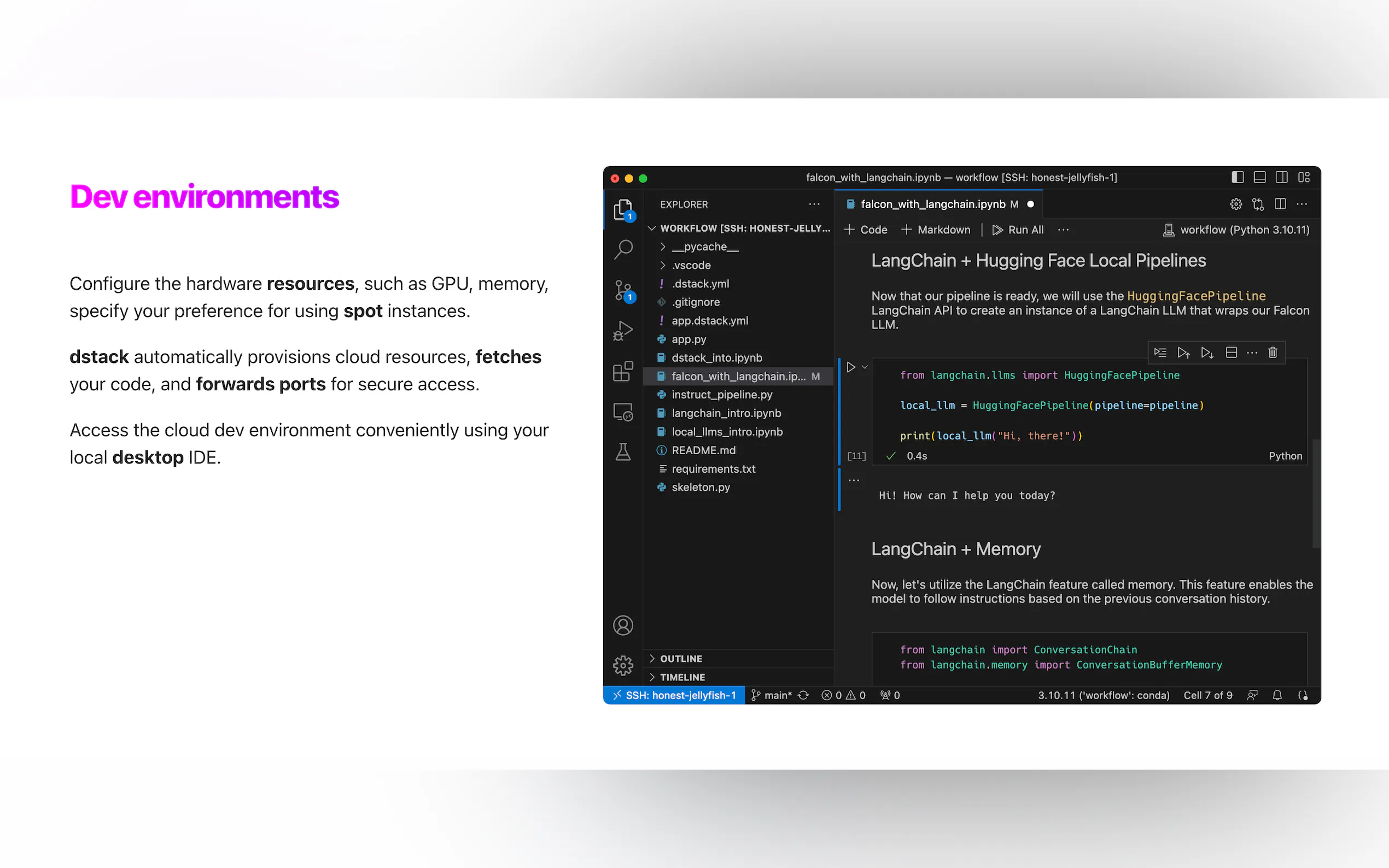The width and height of the screenshot is (1389, 868).
Task: Click the notebook settings gear icon
Action: point(1236,204)
